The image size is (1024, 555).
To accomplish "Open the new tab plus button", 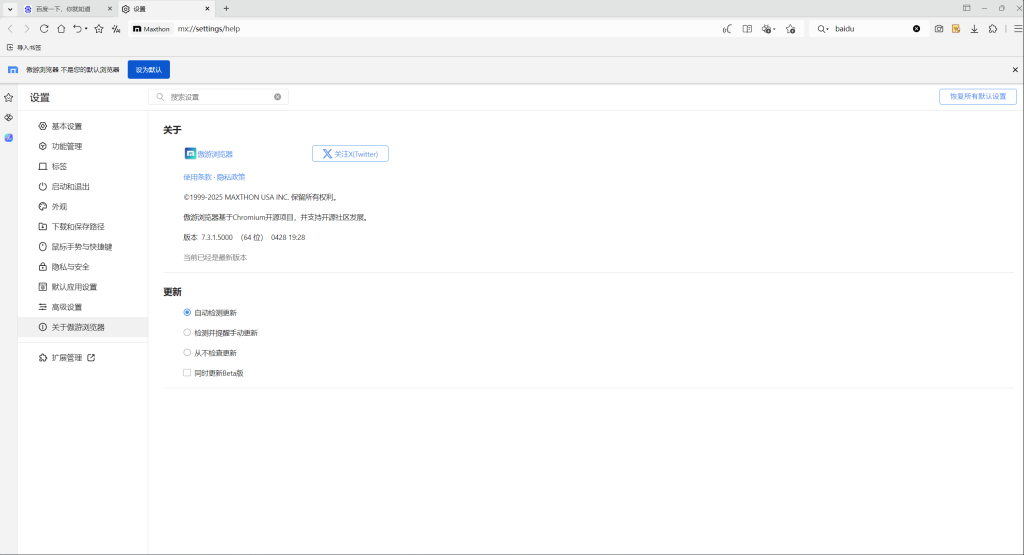I will pos(226,8).
